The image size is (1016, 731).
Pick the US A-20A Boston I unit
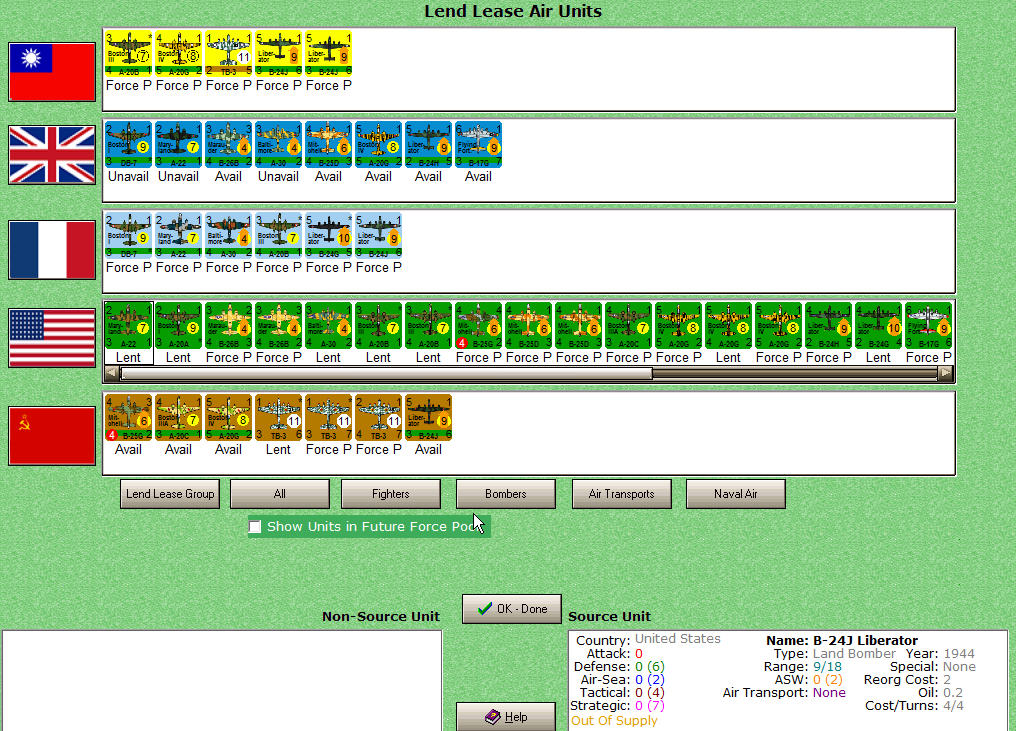pos(178,326)
